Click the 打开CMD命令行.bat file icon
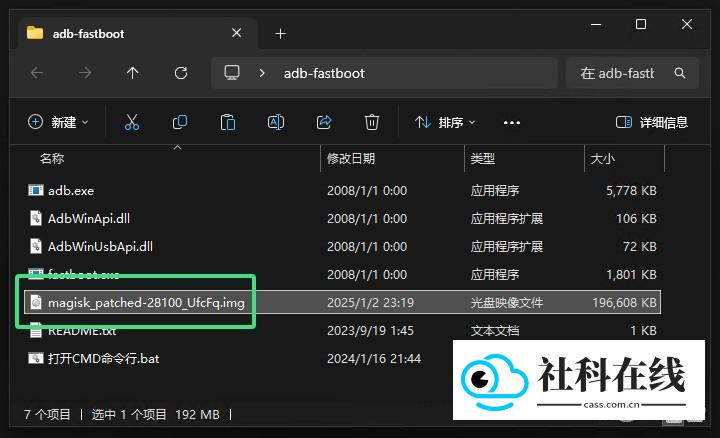The height and width of the screenshot is (438, 720). pos(36,358)
